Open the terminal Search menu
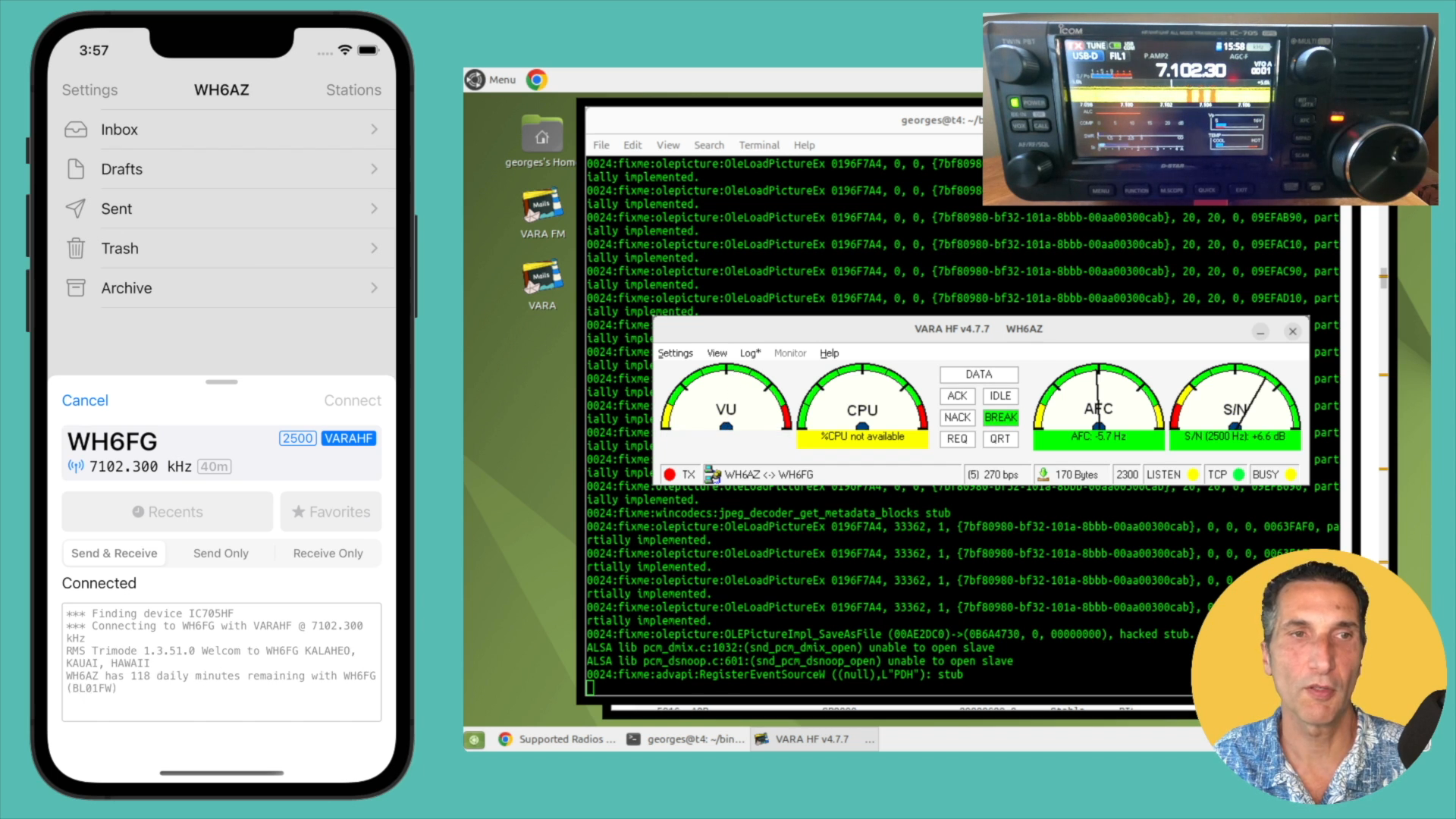Viewport: 1456px width, 819px height. (x=708, y=146)
